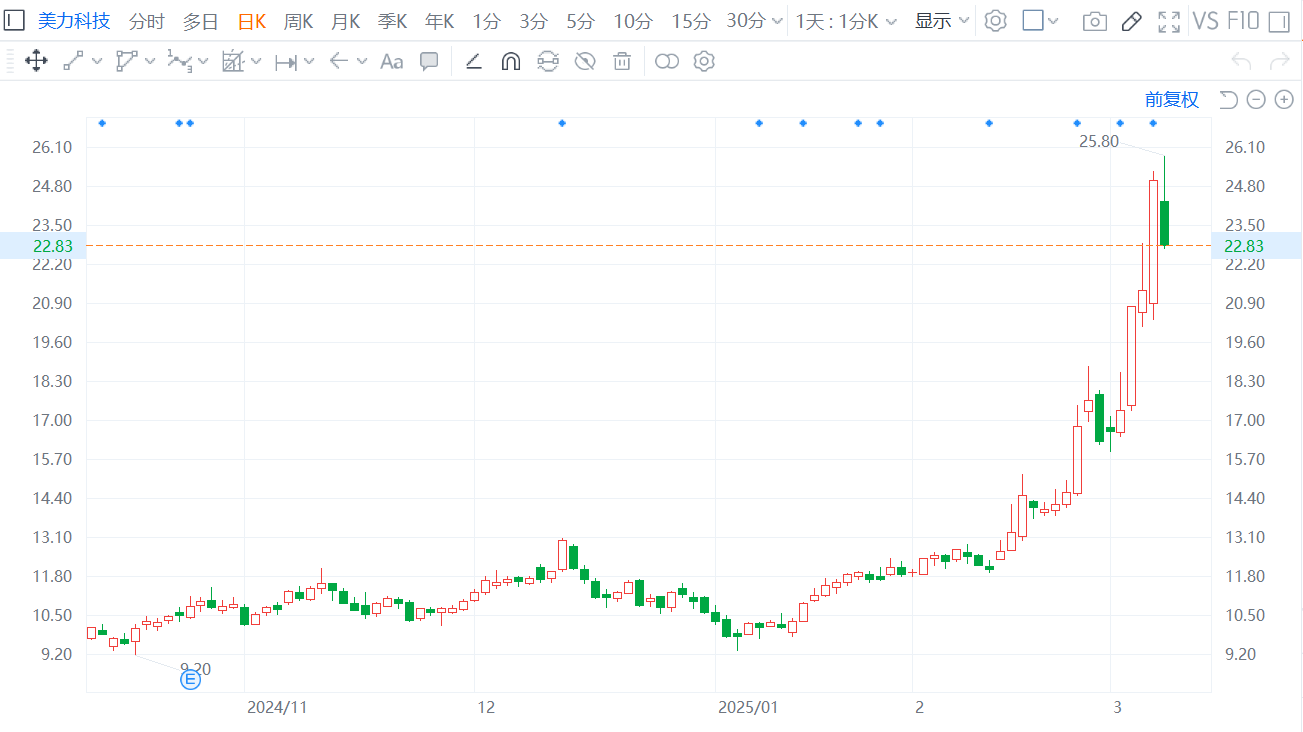Click the 22.83 price tag on right axis
The width and height of the screenshot is (1303, 732).
(1257, 246)
